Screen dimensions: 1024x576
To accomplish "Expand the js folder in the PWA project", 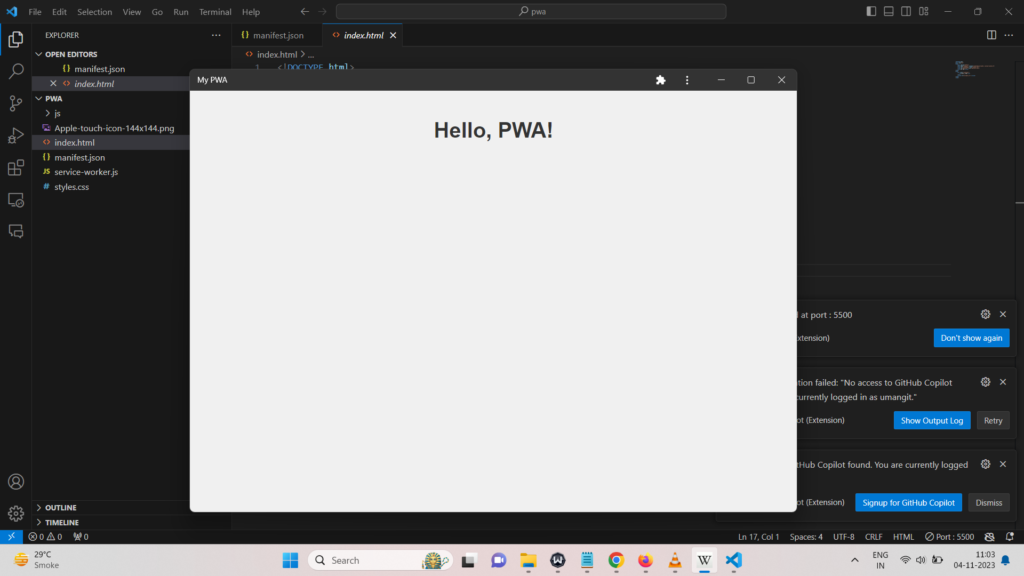I will coord(58,113).
